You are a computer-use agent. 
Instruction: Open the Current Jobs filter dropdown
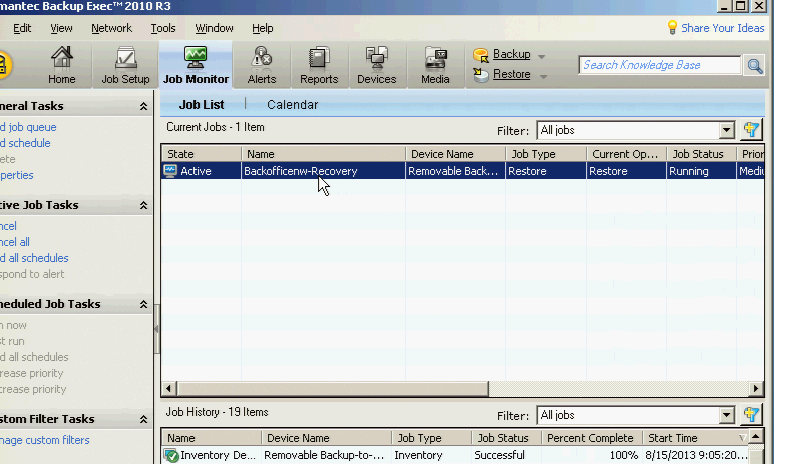(726, 130)
